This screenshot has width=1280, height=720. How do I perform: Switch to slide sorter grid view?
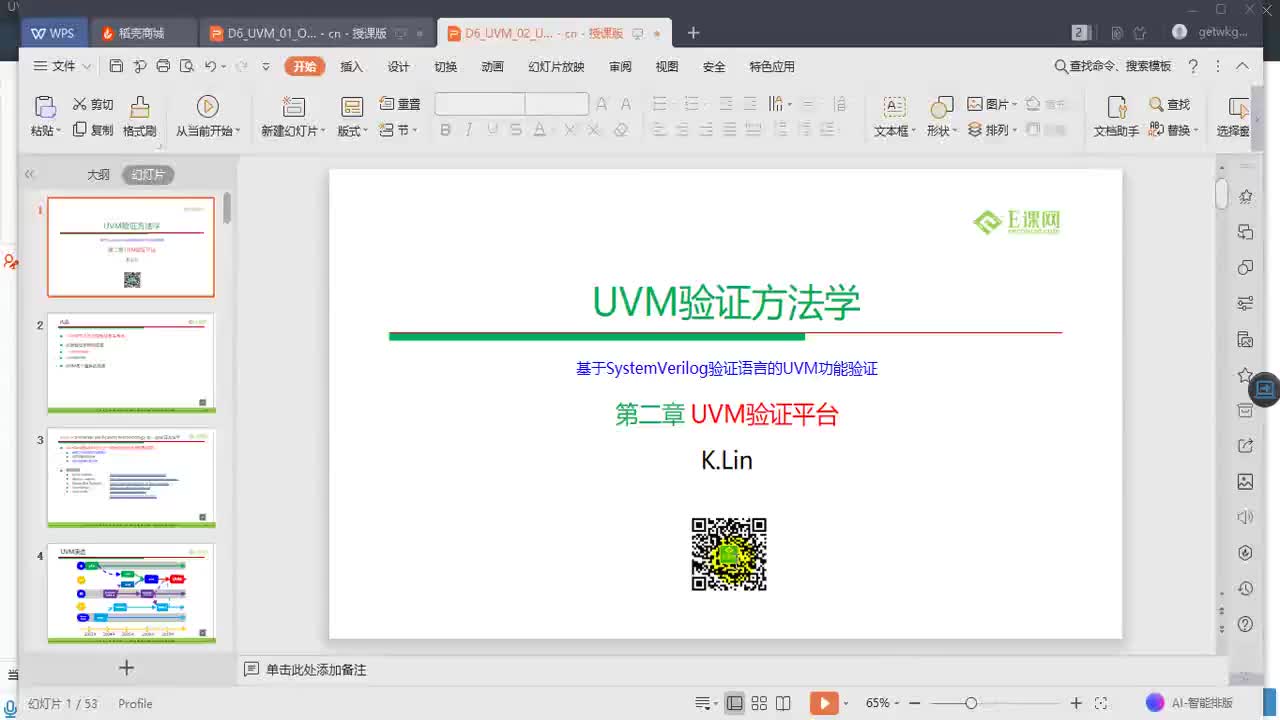click(x=759, y=703)
